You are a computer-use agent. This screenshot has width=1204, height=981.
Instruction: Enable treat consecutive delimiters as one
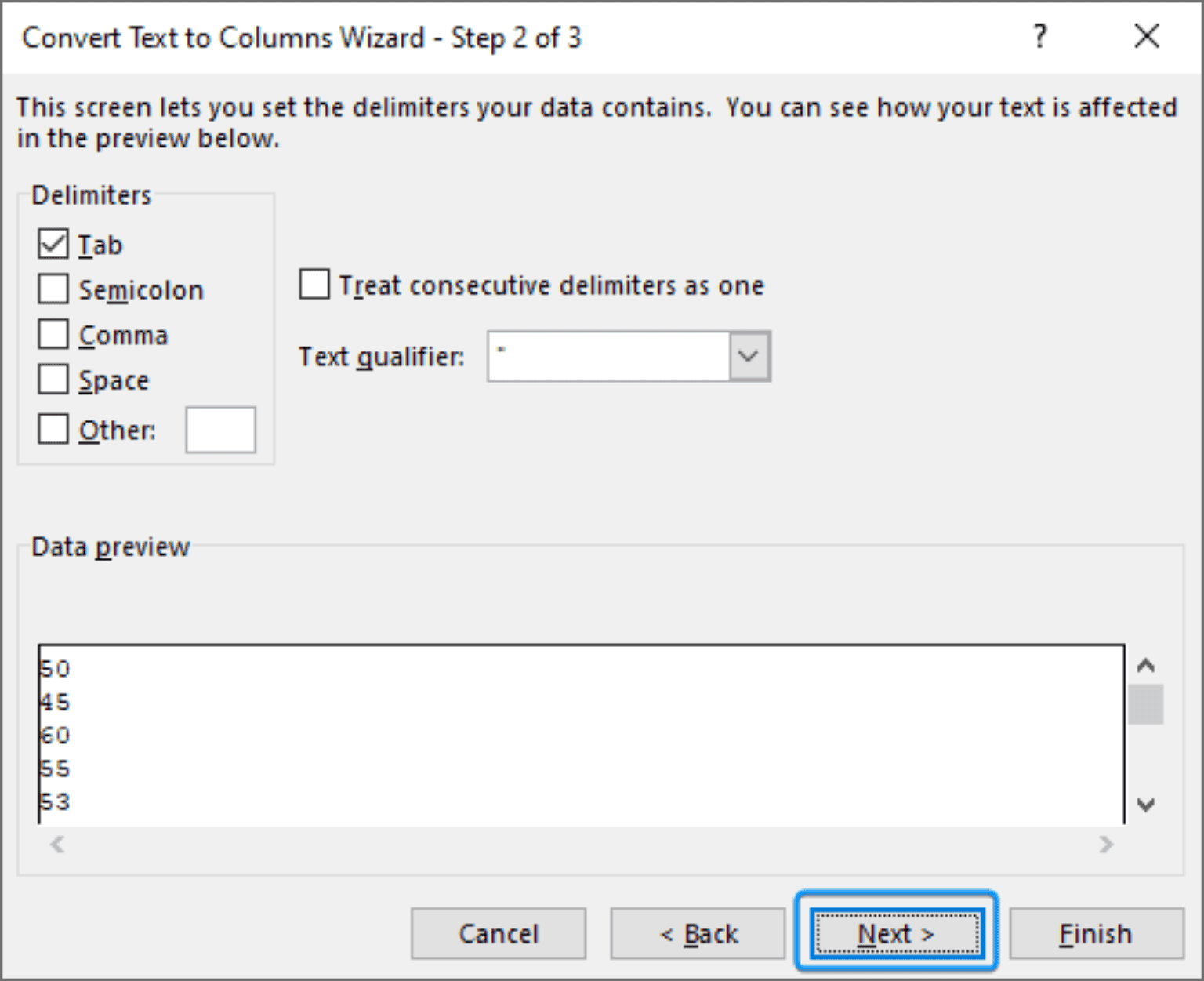coord(314,285)
